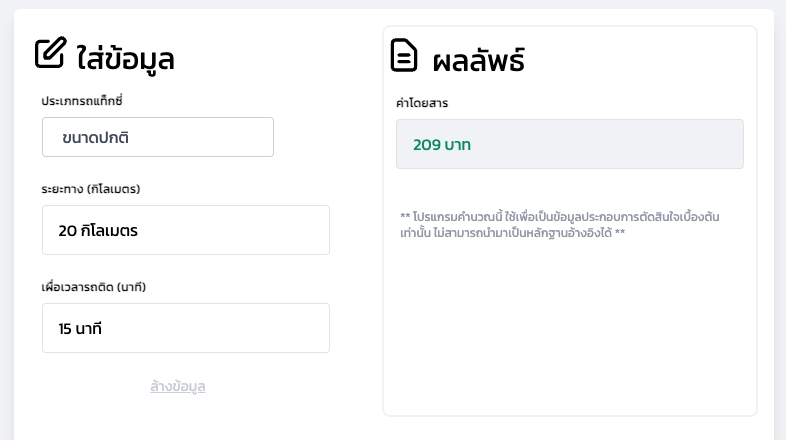This screenshot has width=786, height=440.
Task: Click the ระยะทาง (กิโลเมตร) label
Action: tap(90, 188)
